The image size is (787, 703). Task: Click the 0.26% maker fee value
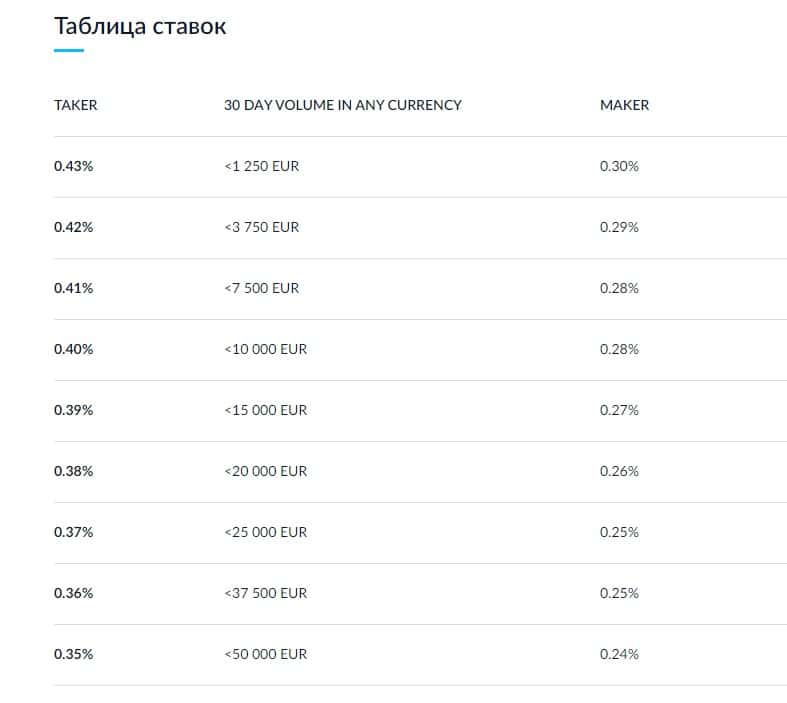[619, 471]
